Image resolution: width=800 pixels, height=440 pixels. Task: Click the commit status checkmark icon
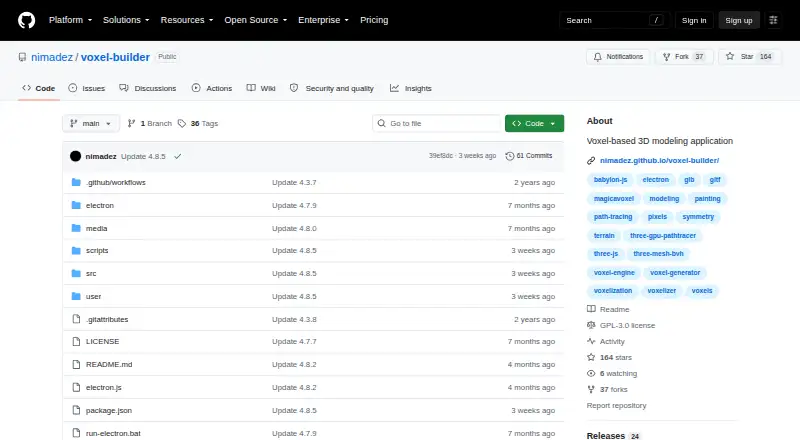(178, 156)
